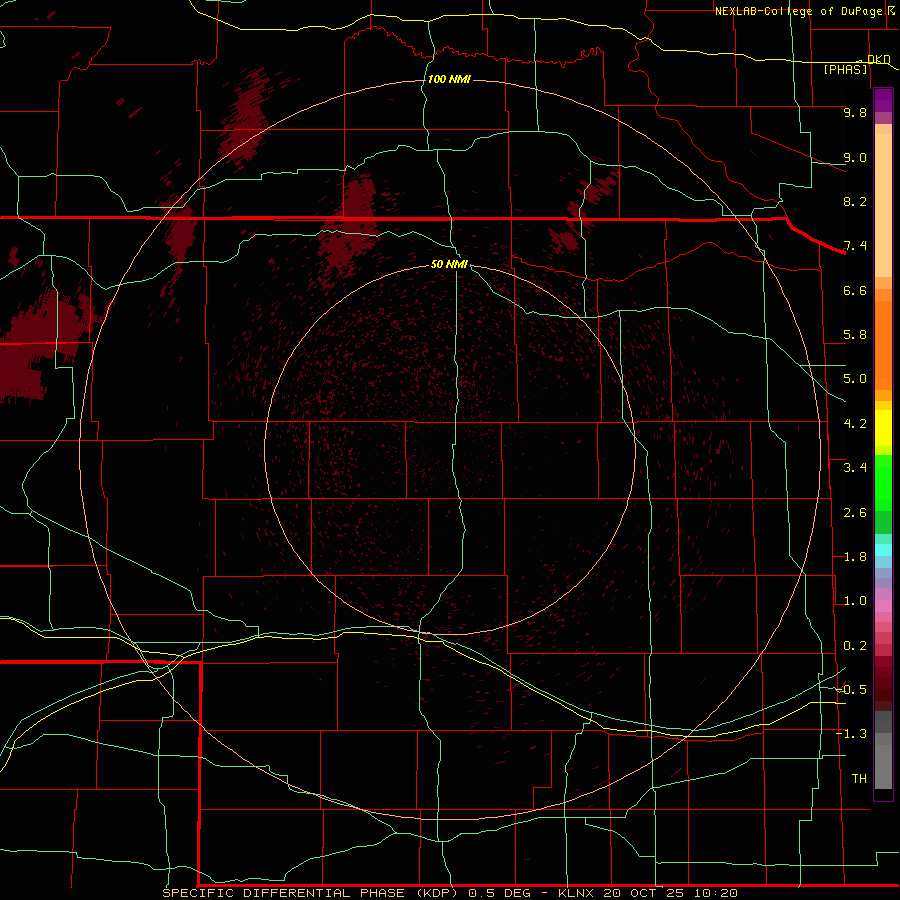Viewport: 900px width, 900px height.
Task: Click the 0.5 DEG elevation text
Action: (x=502, y=893)
